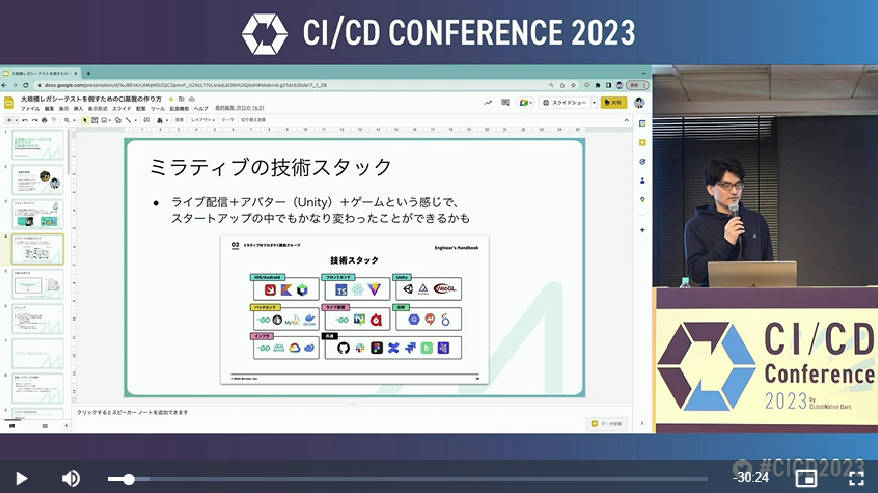Viewport: 878px width, 493px height.
Task: Star the presentation document
Action: coord(171,99)
